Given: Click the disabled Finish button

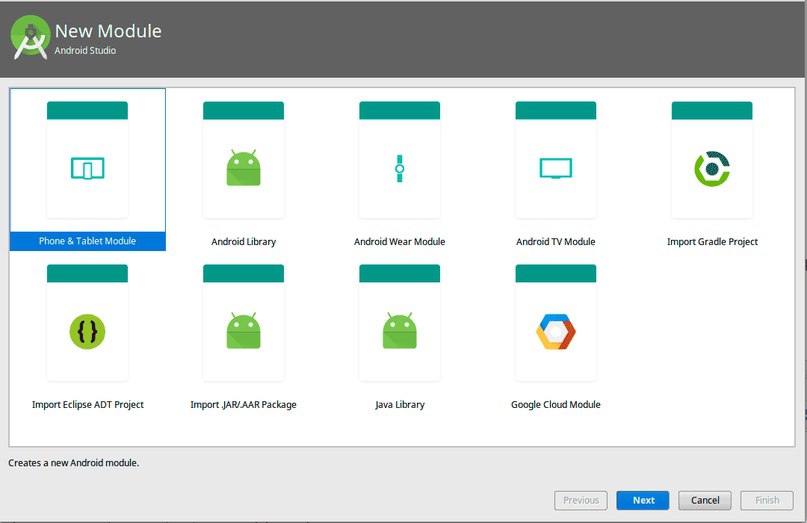Looking at the screenshot, I should [x=767, y=500].
